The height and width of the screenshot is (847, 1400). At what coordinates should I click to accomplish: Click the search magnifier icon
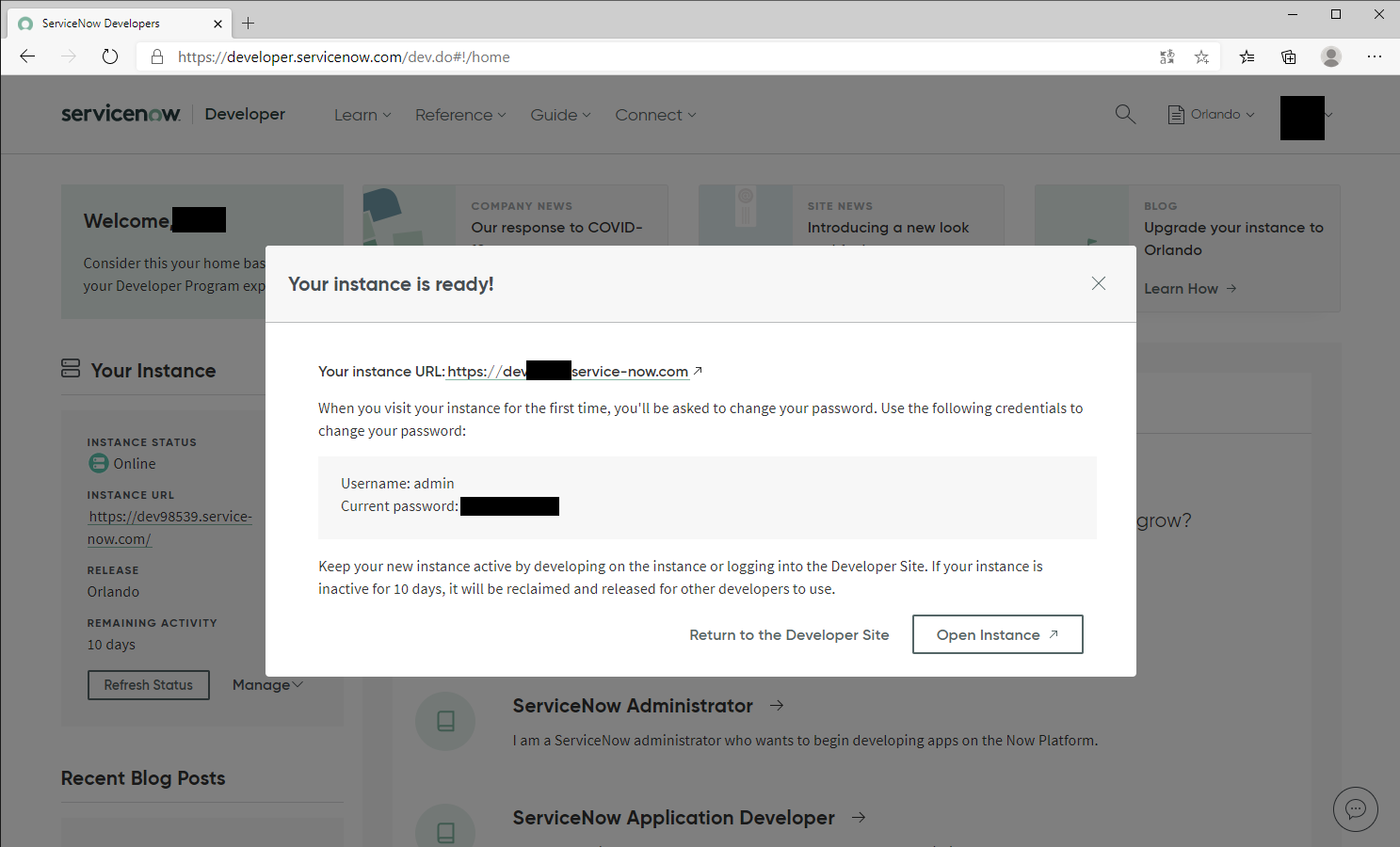click(1125, 114)
